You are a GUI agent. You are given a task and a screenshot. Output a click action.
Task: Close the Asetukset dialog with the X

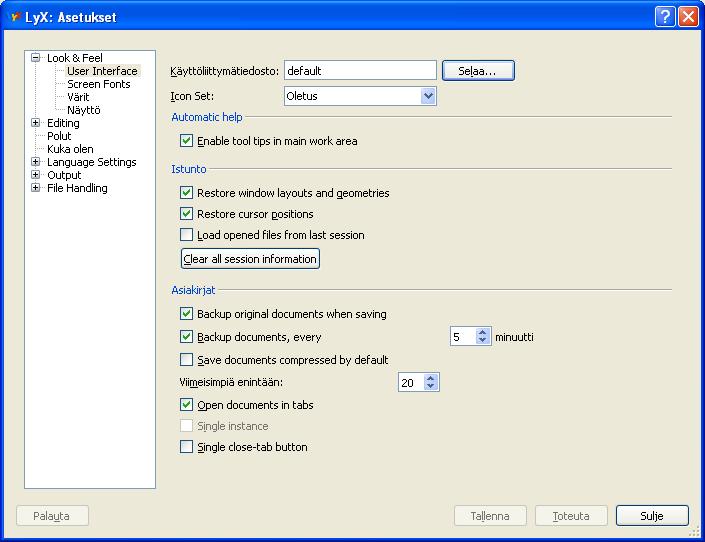688,17
